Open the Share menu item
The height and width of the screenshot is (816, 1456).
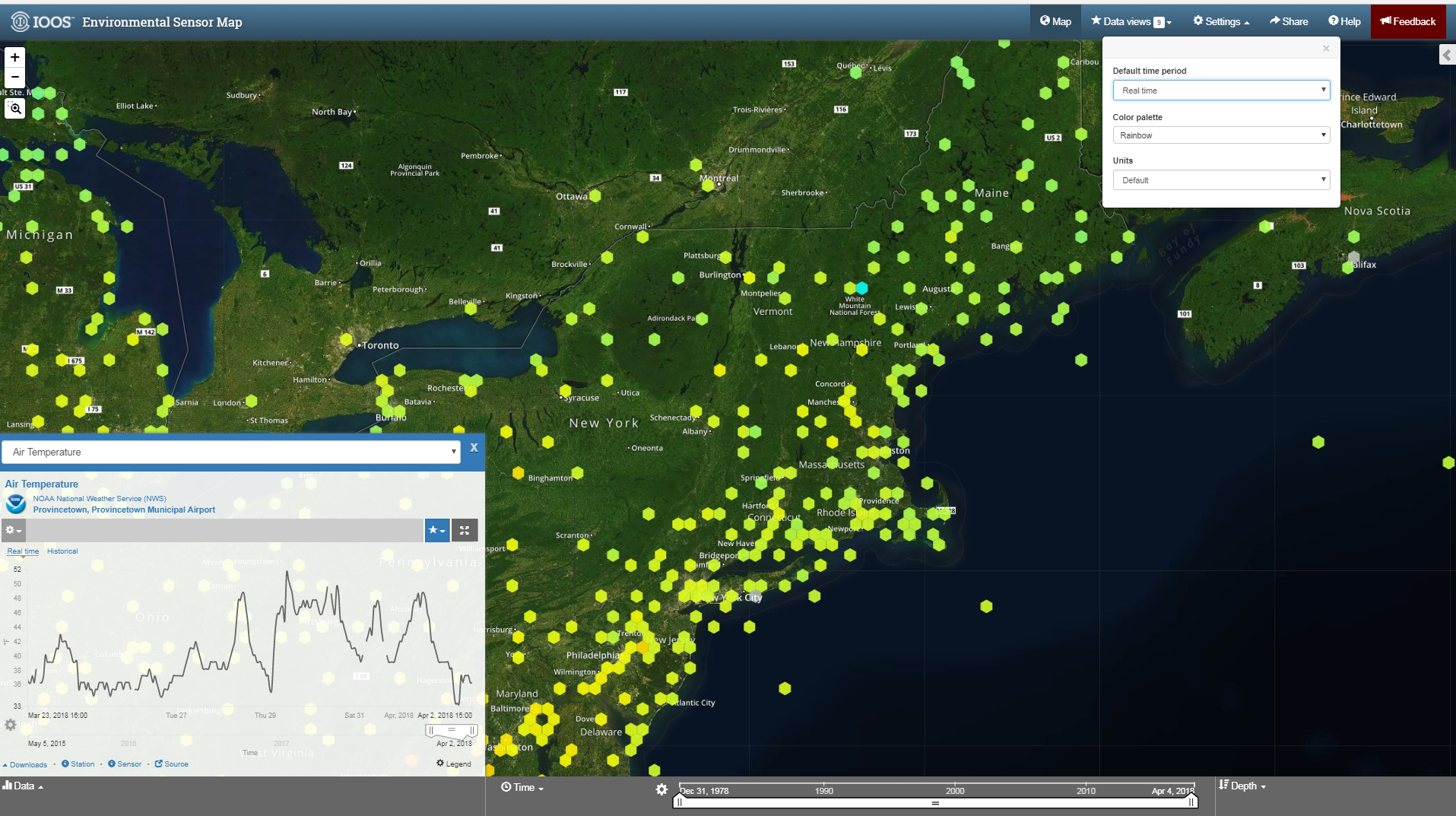[x=1289, y=21]
